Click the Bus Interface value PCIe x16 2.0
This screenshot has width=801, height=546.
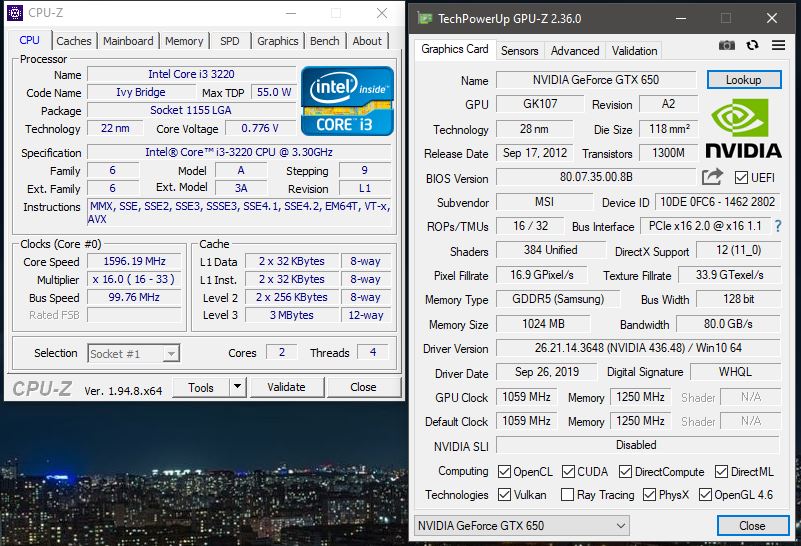705,226
